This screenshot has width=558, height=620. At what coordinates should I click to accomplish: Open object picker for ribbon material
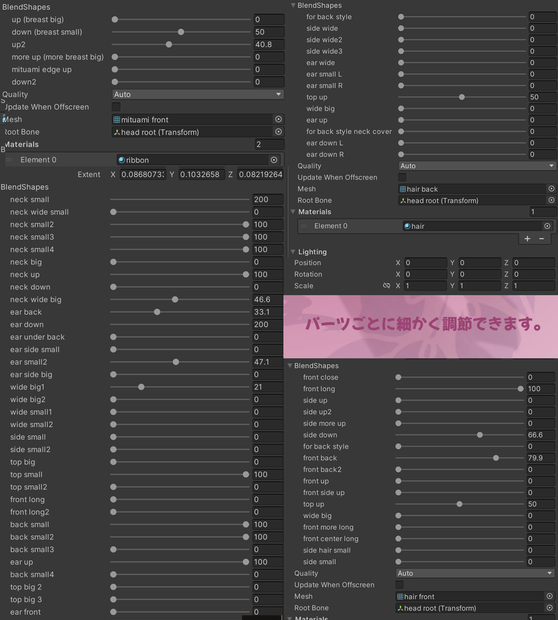pos(274,160)
